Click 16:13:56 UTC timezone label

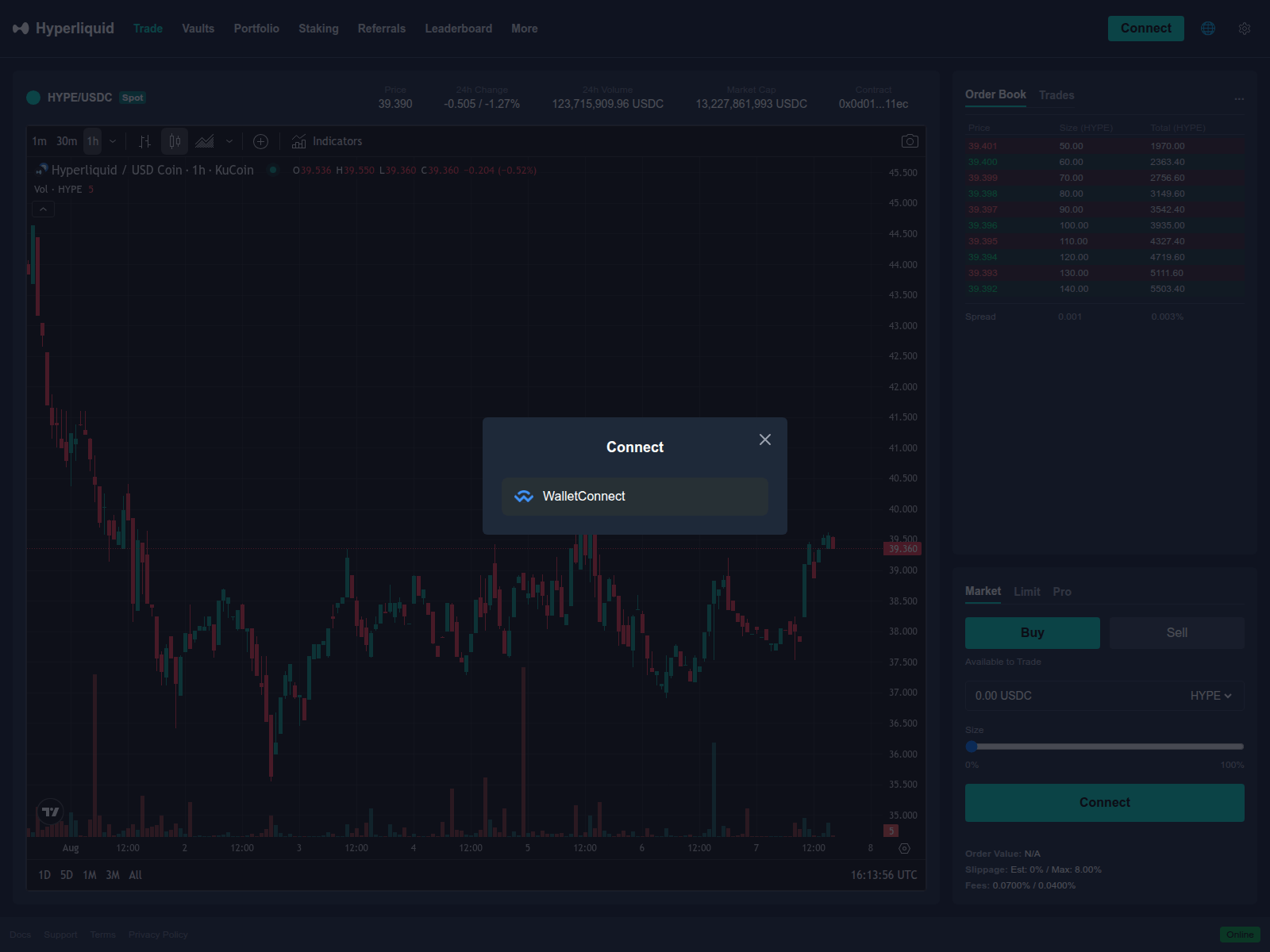(x=883, y=875)
